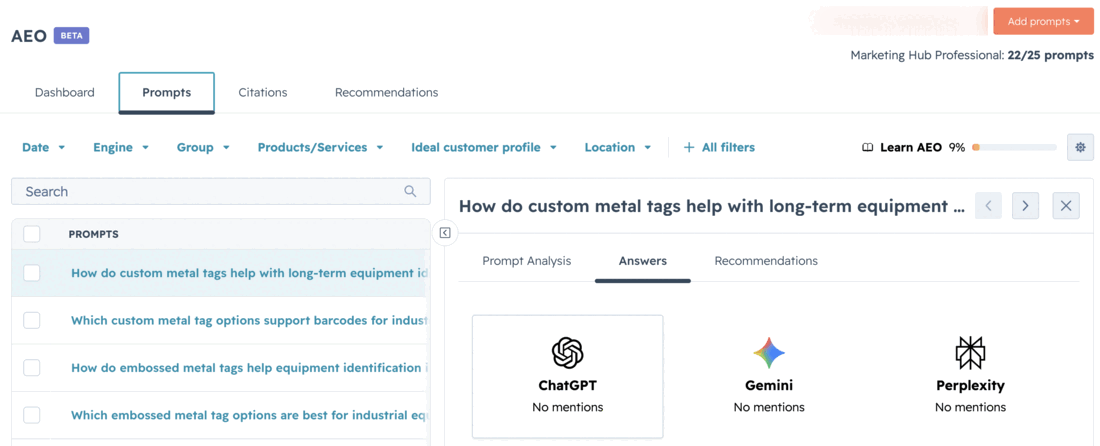Open Ideal customer profile filter
The height and width of the screenshot is (446, 1100).
coord(483,147)
